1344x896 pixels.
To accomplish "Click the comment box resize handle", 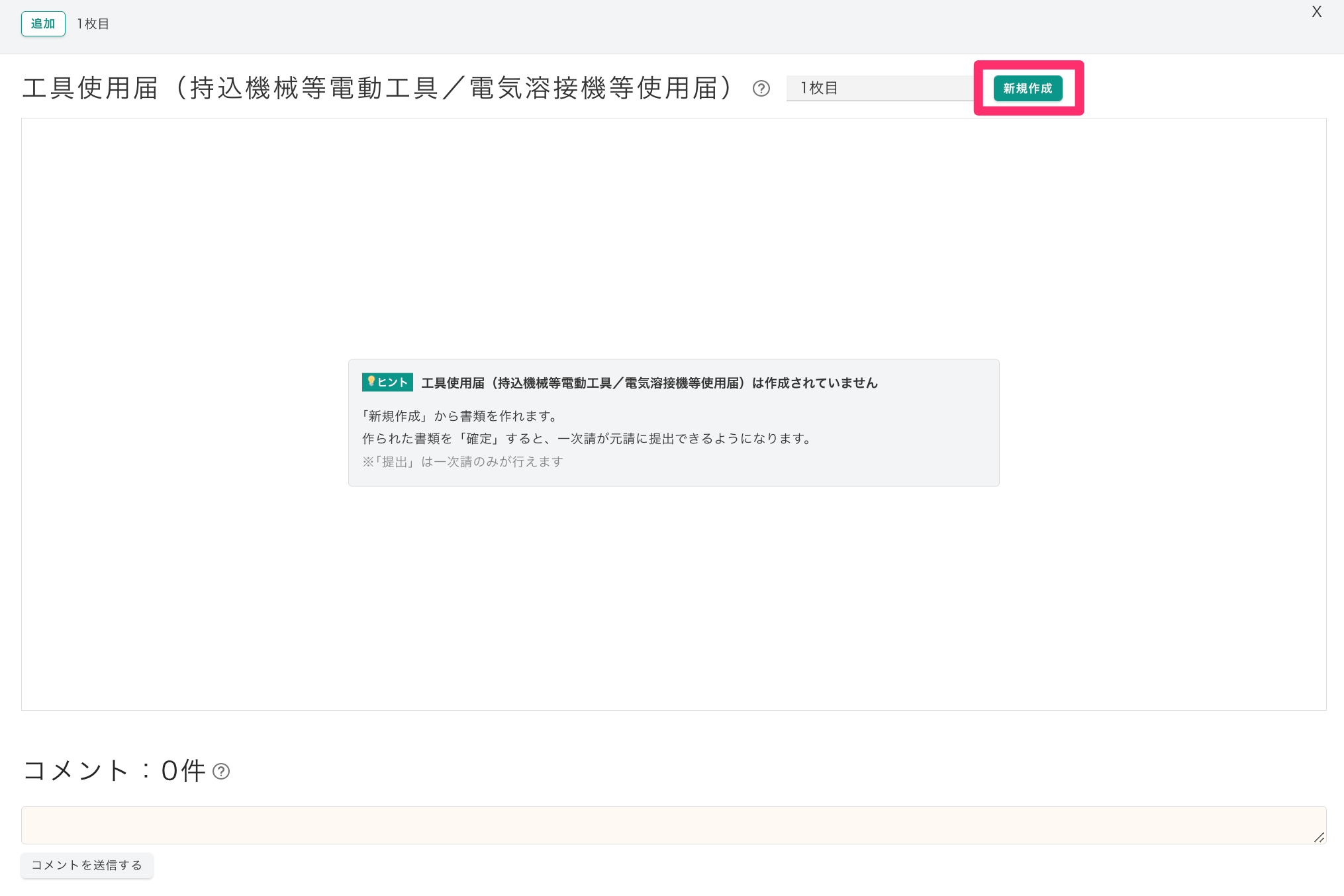I will (x=1319, y=837).
